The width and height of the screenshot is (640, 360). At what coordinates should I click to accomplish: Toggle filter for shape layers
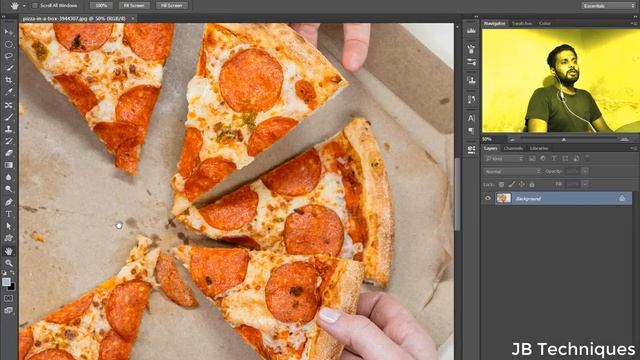point(565,158)
